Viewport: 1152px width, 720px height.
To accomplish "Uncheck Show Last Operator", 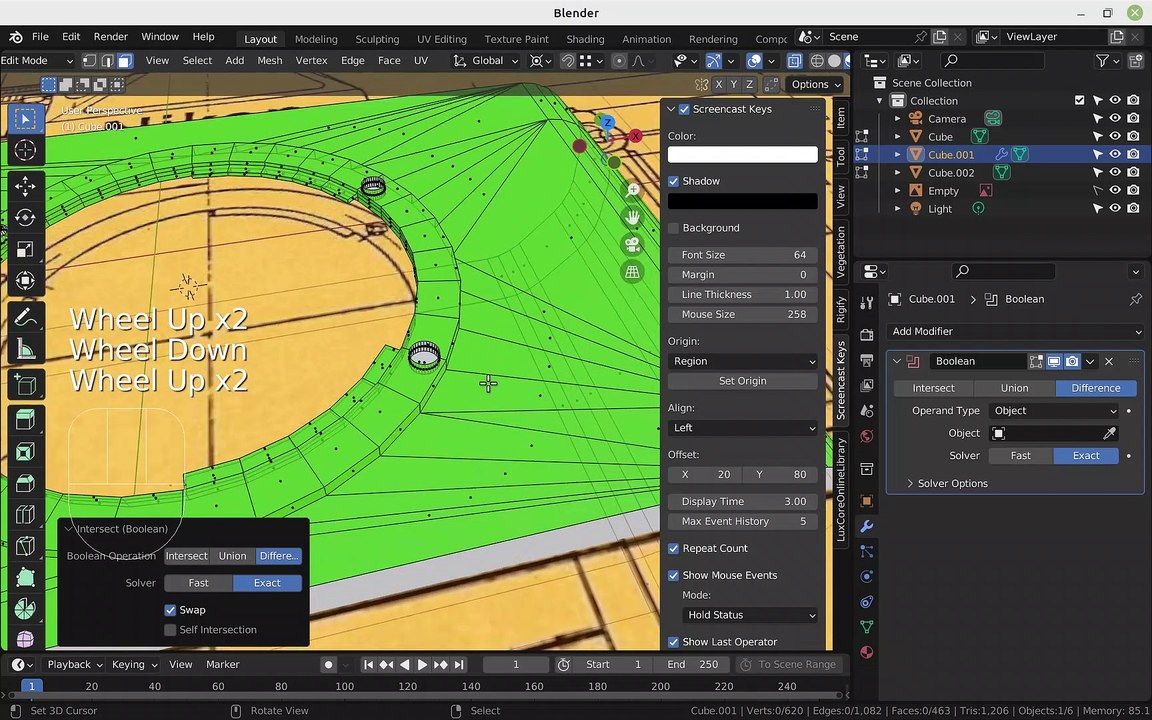I will 673,642.
